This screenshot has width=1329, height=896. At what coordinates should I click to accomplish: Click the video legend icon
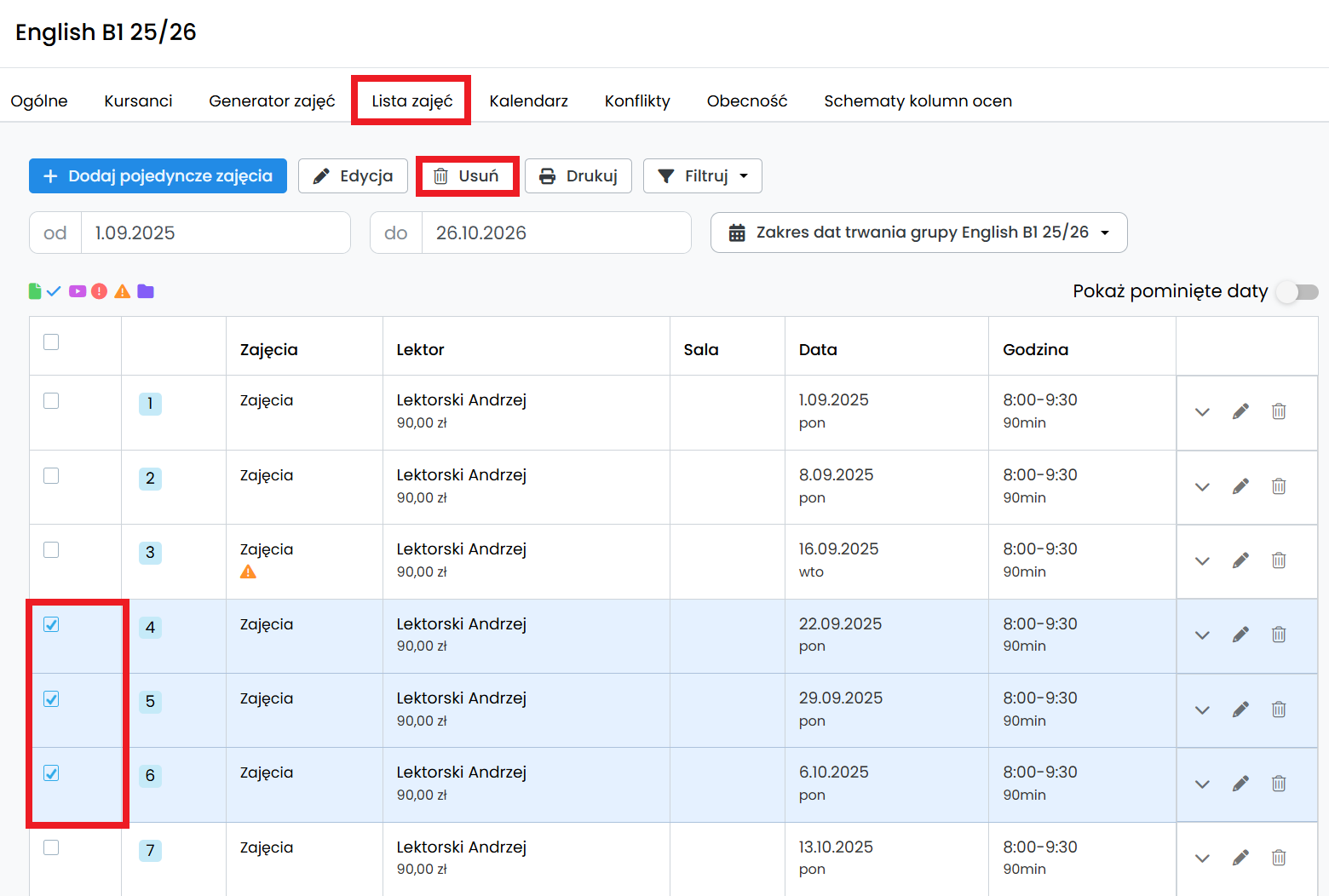[x=78, y=291]
